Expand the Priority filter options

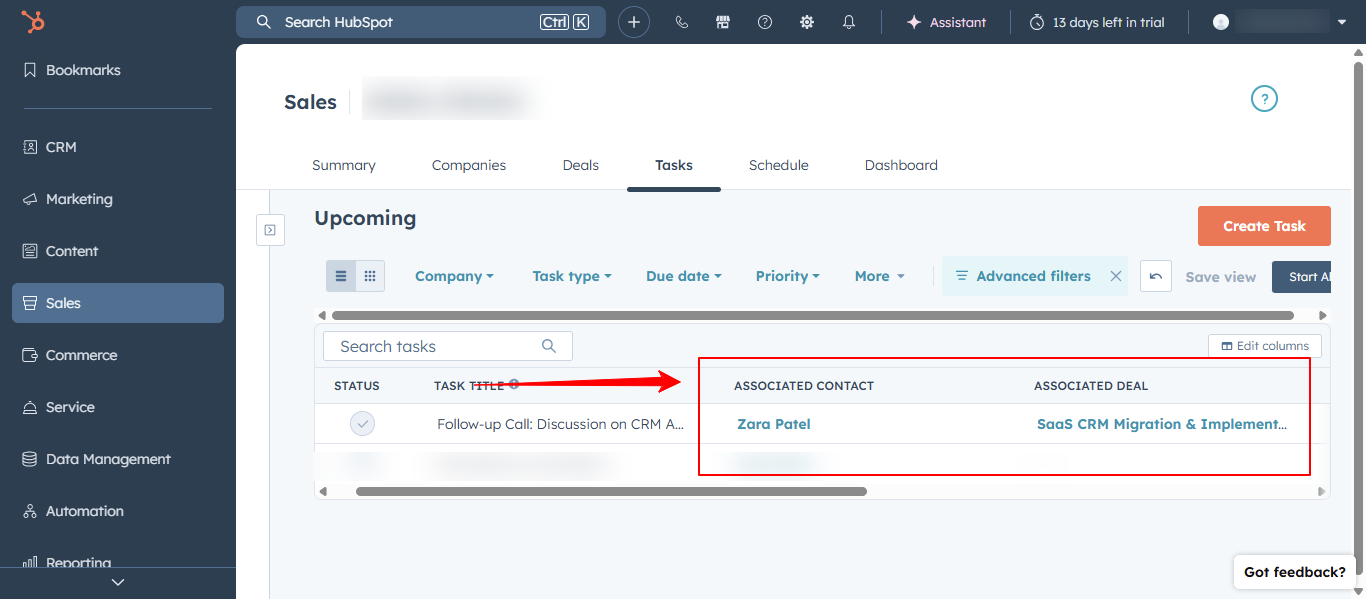coord(787,275)
